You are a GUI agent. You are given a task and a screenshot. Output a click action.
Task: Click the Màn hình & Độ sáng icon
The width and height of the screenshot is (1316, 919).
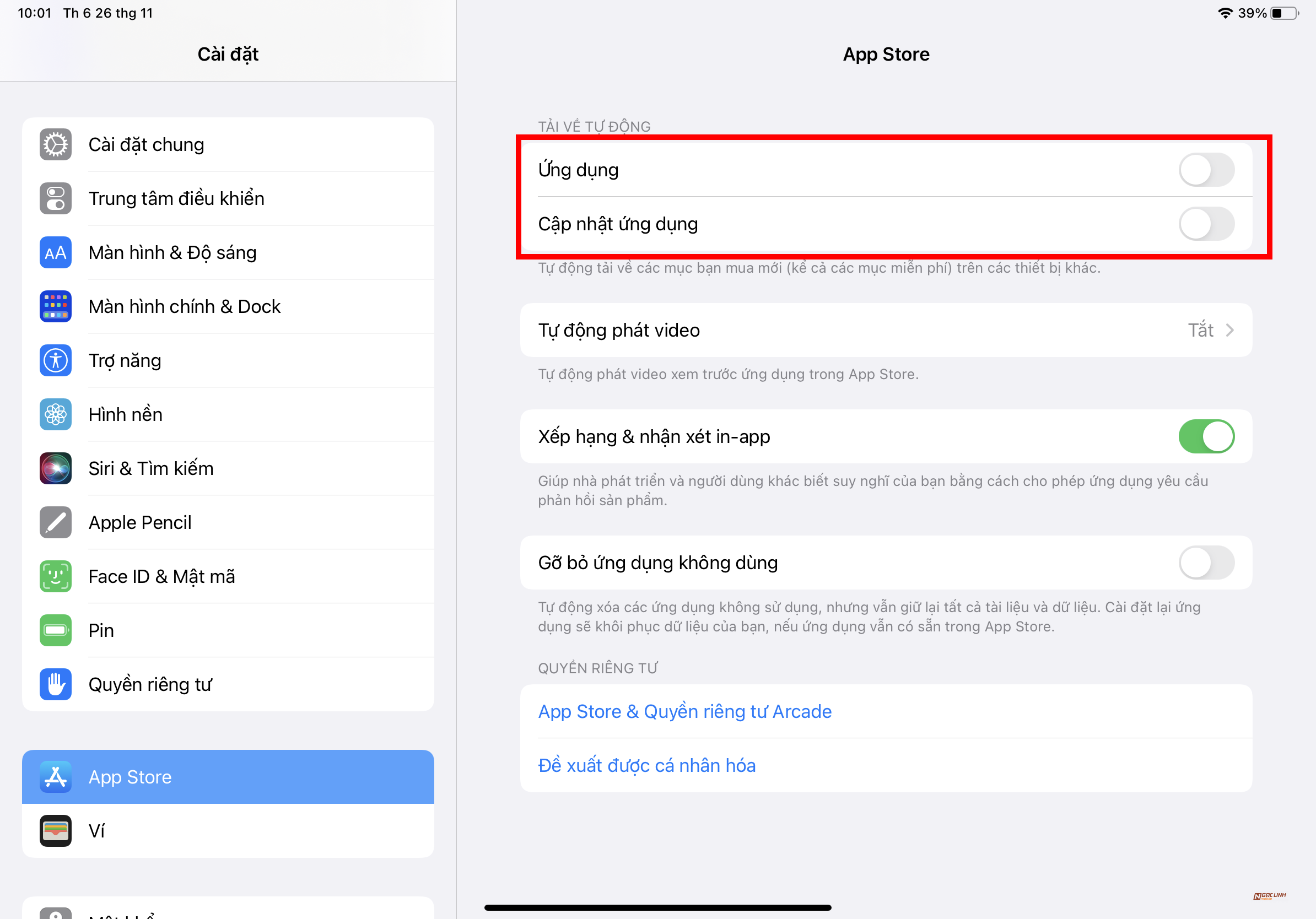[x=55, y=252]
